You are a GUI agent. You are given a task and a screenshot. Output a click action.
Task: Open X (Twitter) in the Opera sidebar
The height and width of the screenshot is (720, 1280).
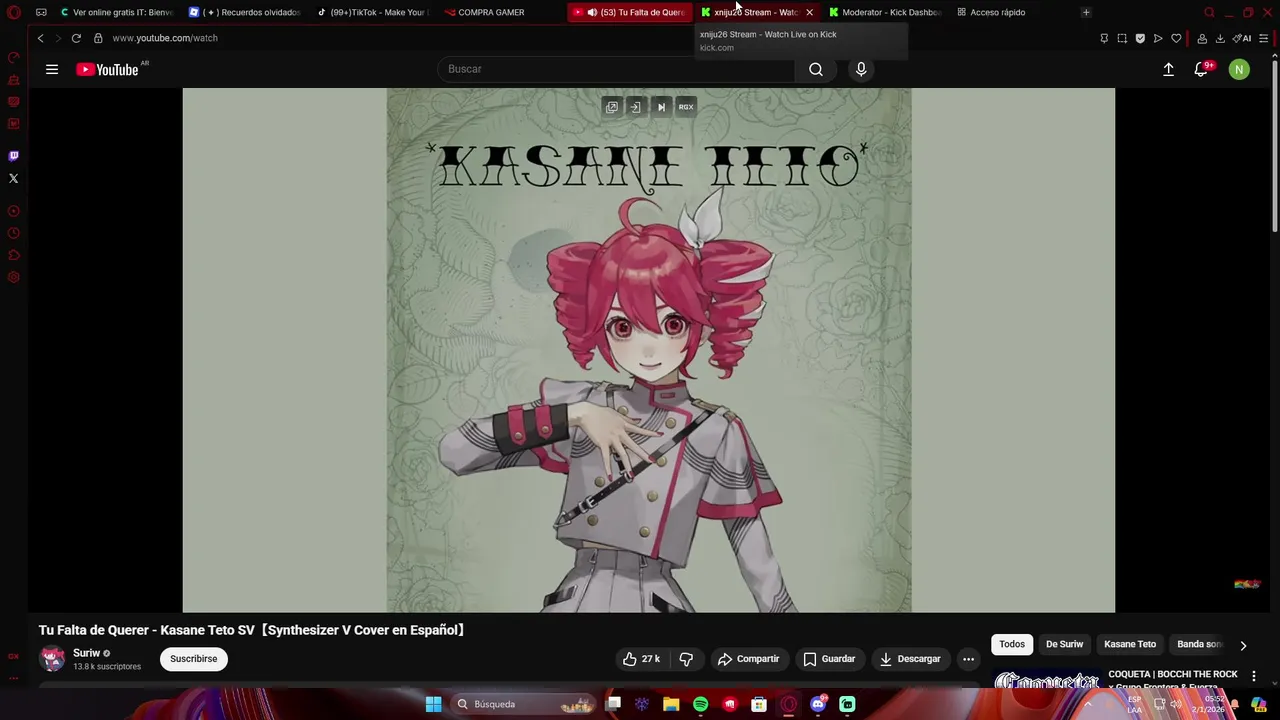coord(13,178)
